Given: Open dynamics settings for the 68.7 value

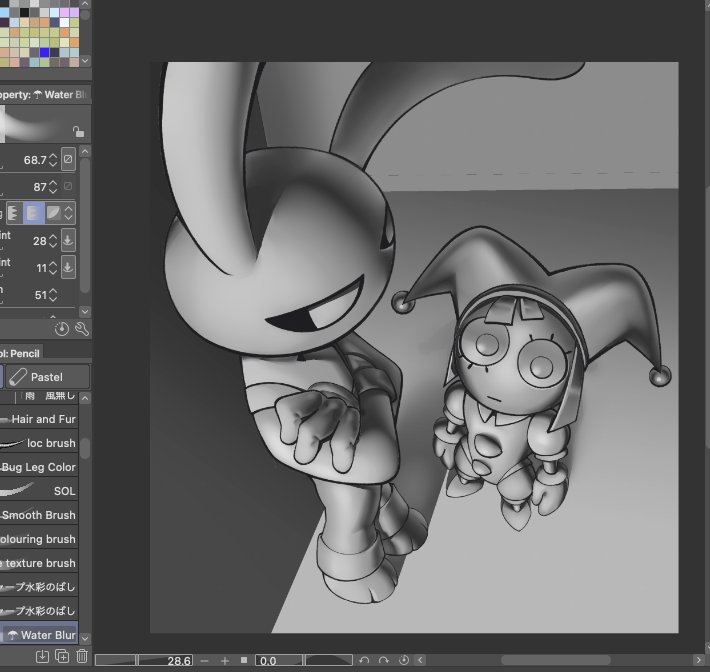Looking at the screenshot, I should [68, 159].
